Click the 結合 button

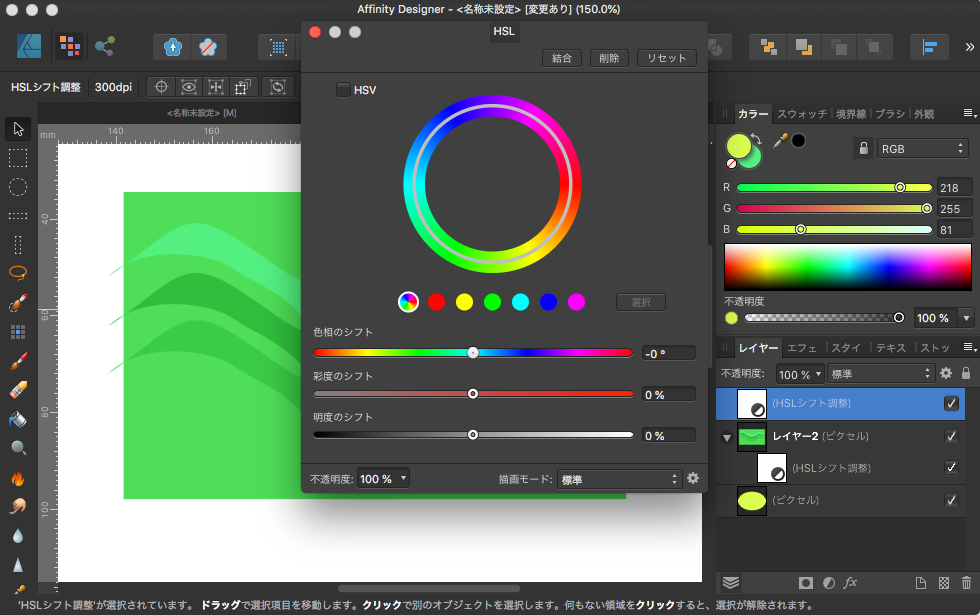(562, 58)
